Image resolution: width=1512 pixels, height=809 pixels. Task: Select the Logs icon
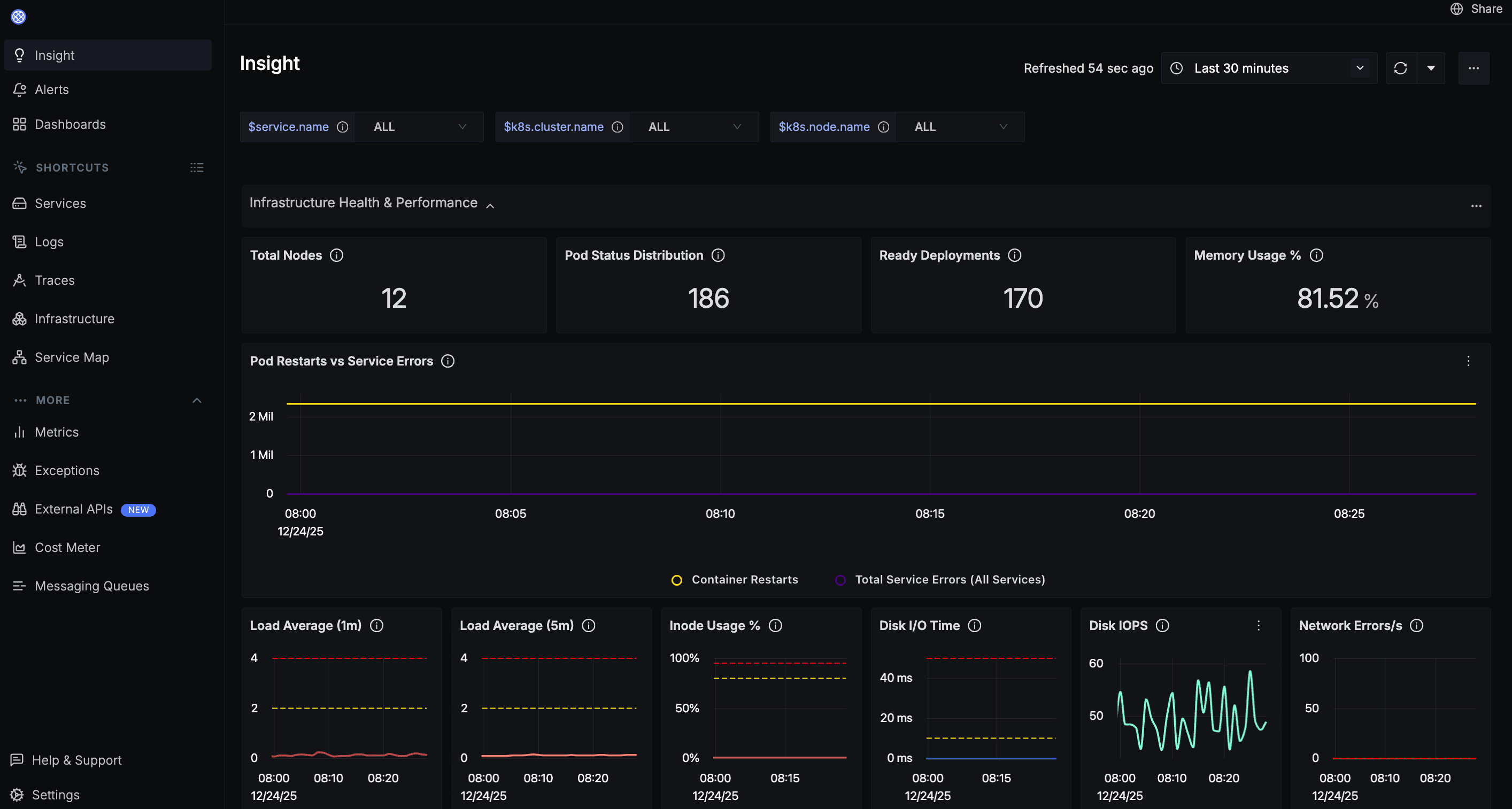[19, 241]
